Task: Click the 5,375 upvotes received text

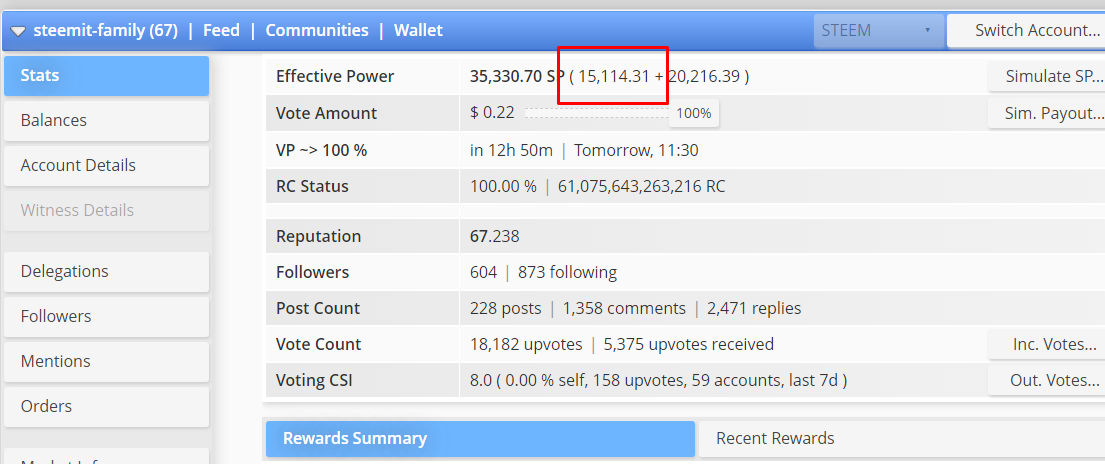Action: pyautogui.click(x=689, y=344)
